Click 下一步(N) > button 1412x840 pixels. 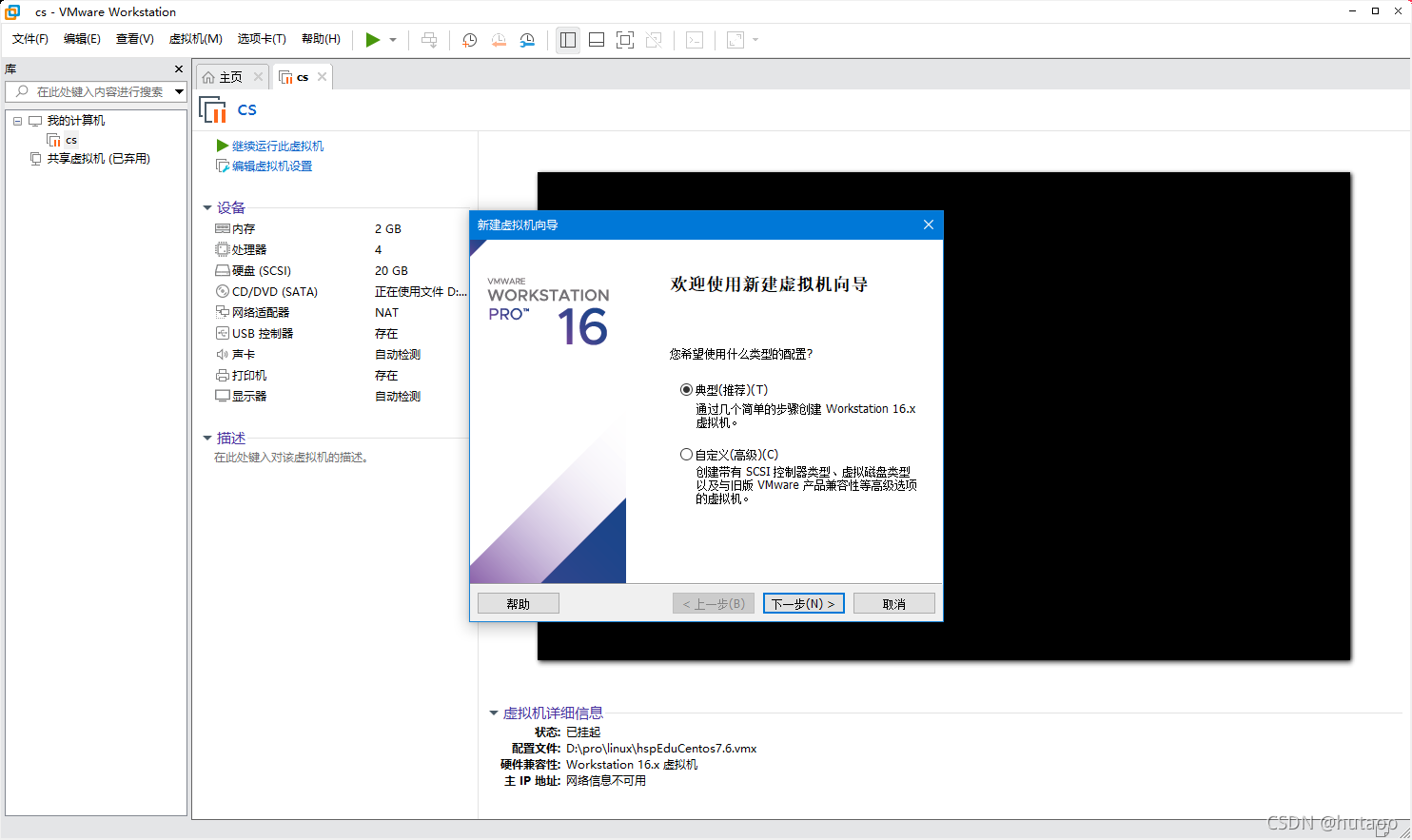coord(804,604)
